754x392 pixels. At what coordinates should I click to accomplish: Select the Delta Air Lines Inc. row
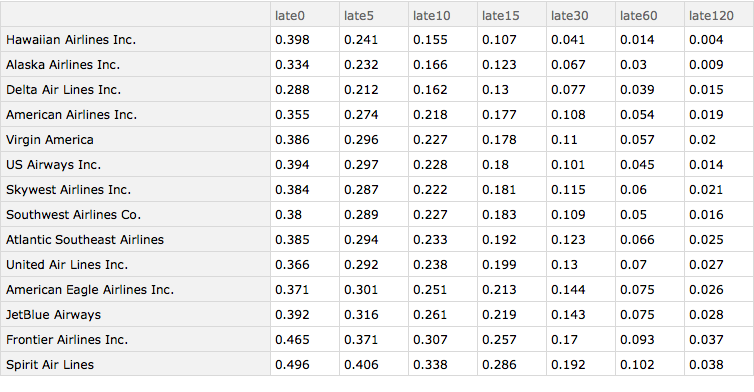click(x=377, y=89)
